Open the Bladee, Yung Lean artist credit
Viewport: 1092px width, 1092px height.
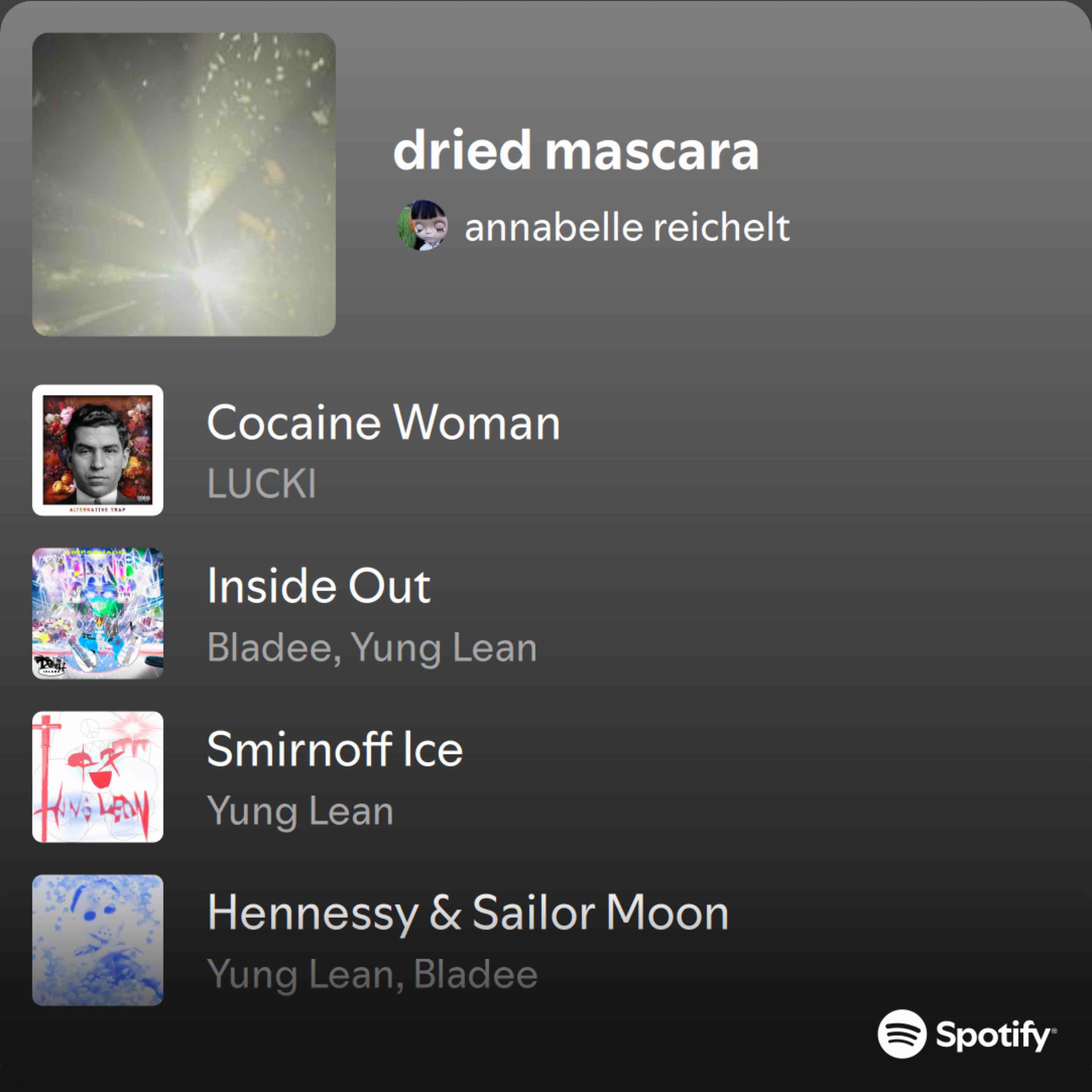(372, 648)
